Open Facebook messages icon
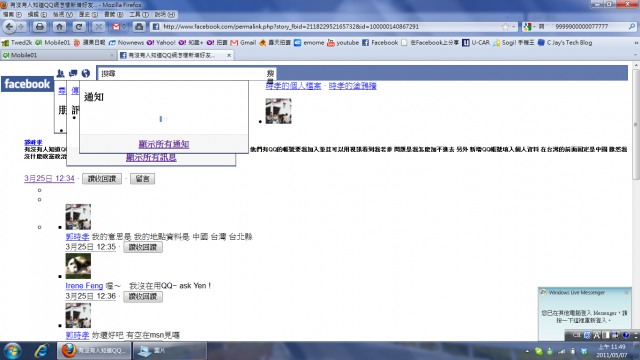 [x=73, y=73]
